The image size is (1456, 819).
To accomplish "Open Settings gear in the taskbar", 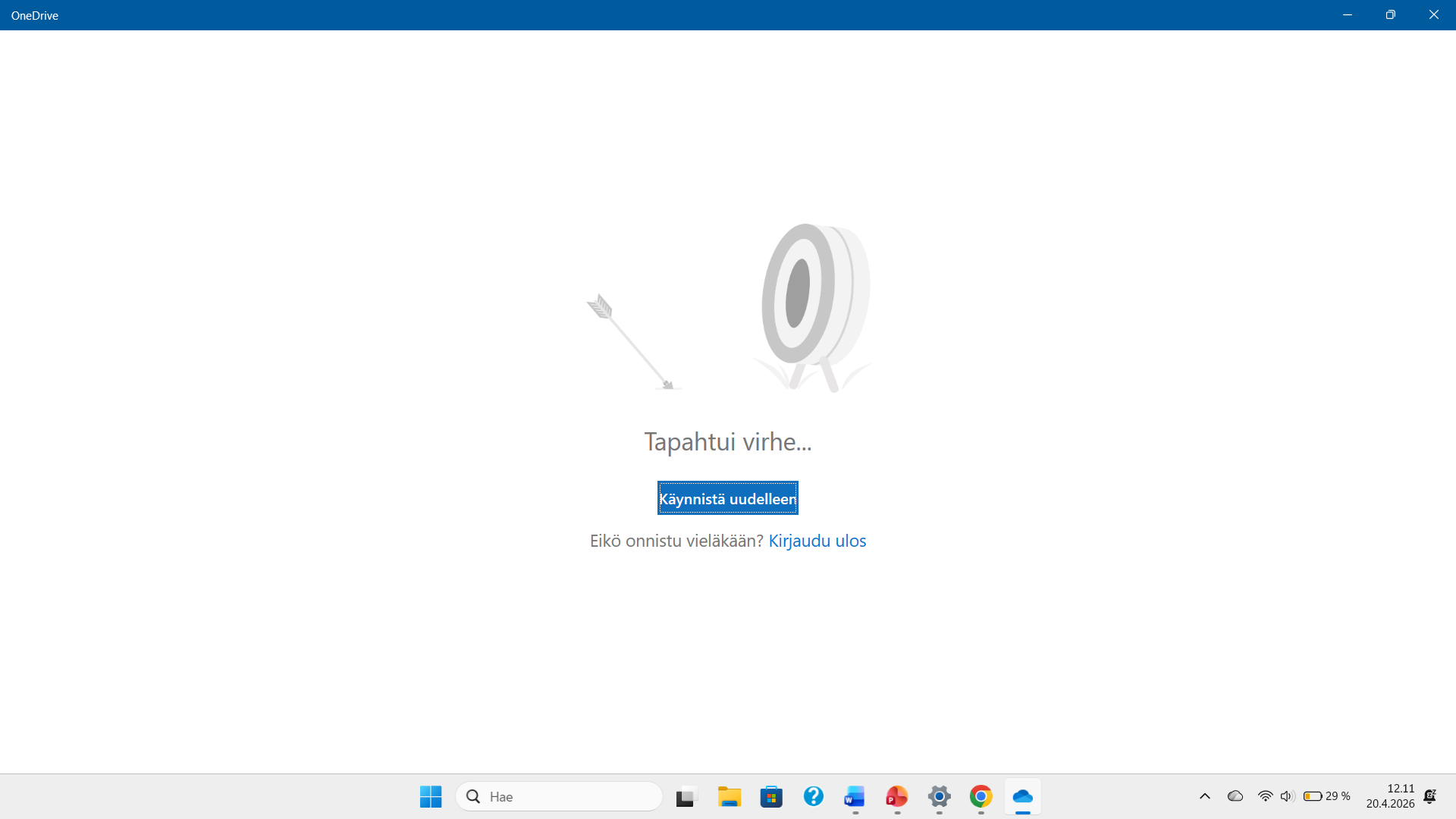I will point(939,796).
